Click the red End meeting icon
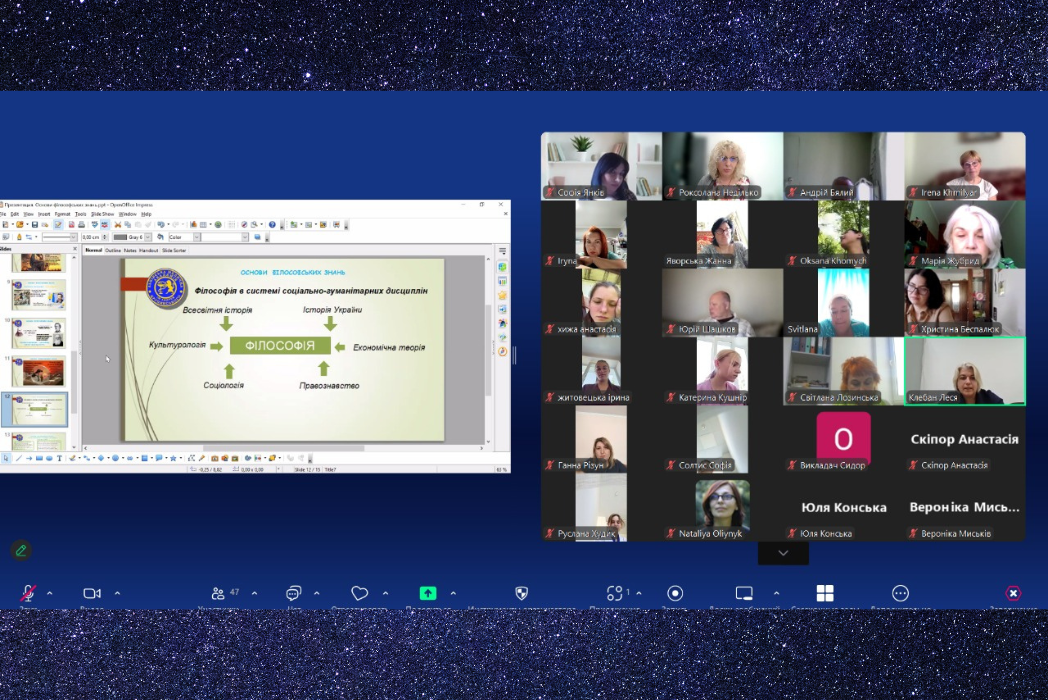Viewport: 1048px width, 700px height. 1013,593
